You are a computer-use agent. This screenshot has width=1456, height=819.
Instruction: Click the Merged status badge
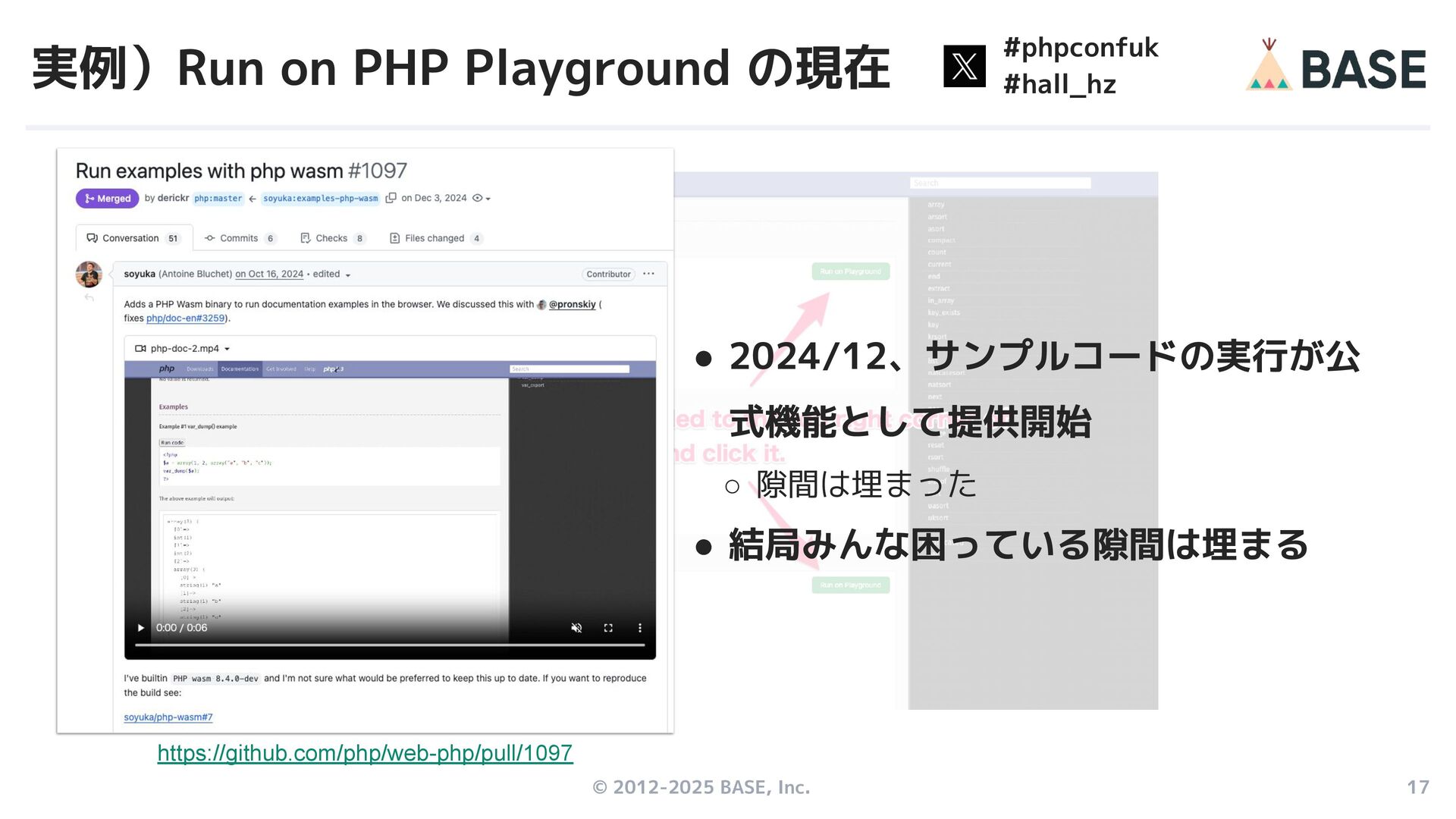[108, 199]
